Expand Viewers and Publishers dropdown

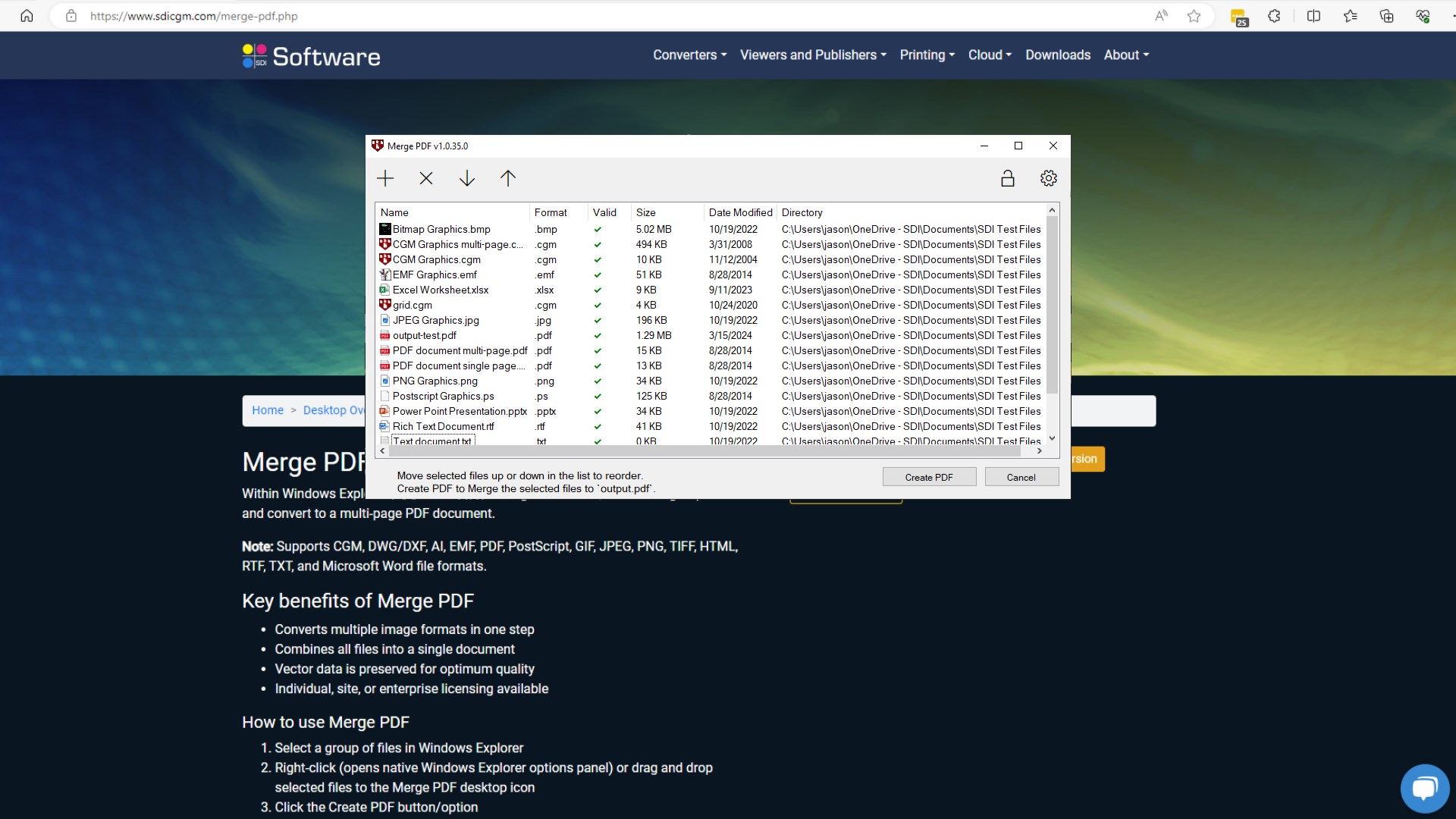tap(812, 55)
